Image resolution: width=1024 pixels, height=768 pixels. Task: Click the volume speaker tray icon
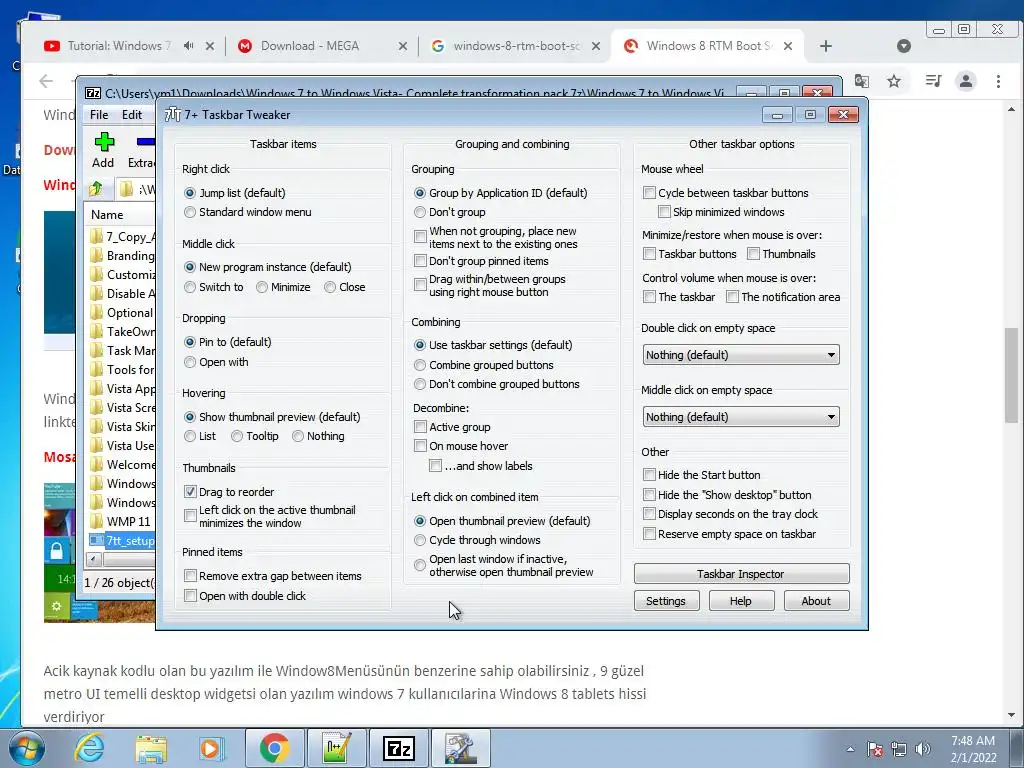tap(923, 749)
